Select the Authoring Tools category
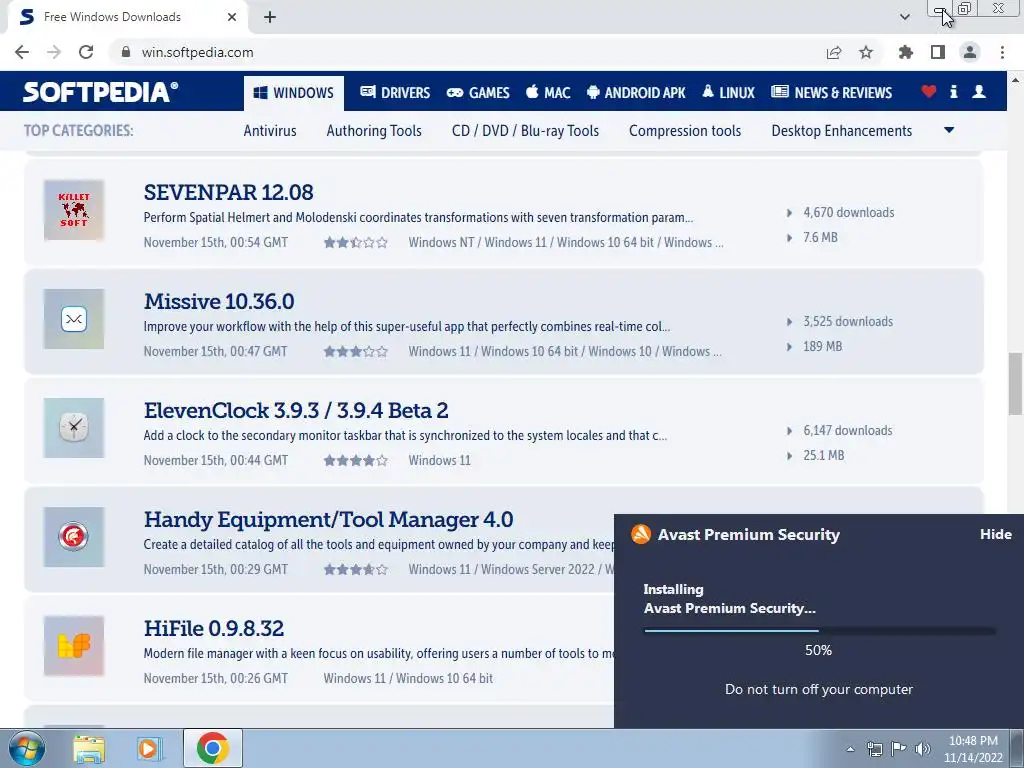Image resolution: width=1024 pixels, height=768 pixels. 374,131
